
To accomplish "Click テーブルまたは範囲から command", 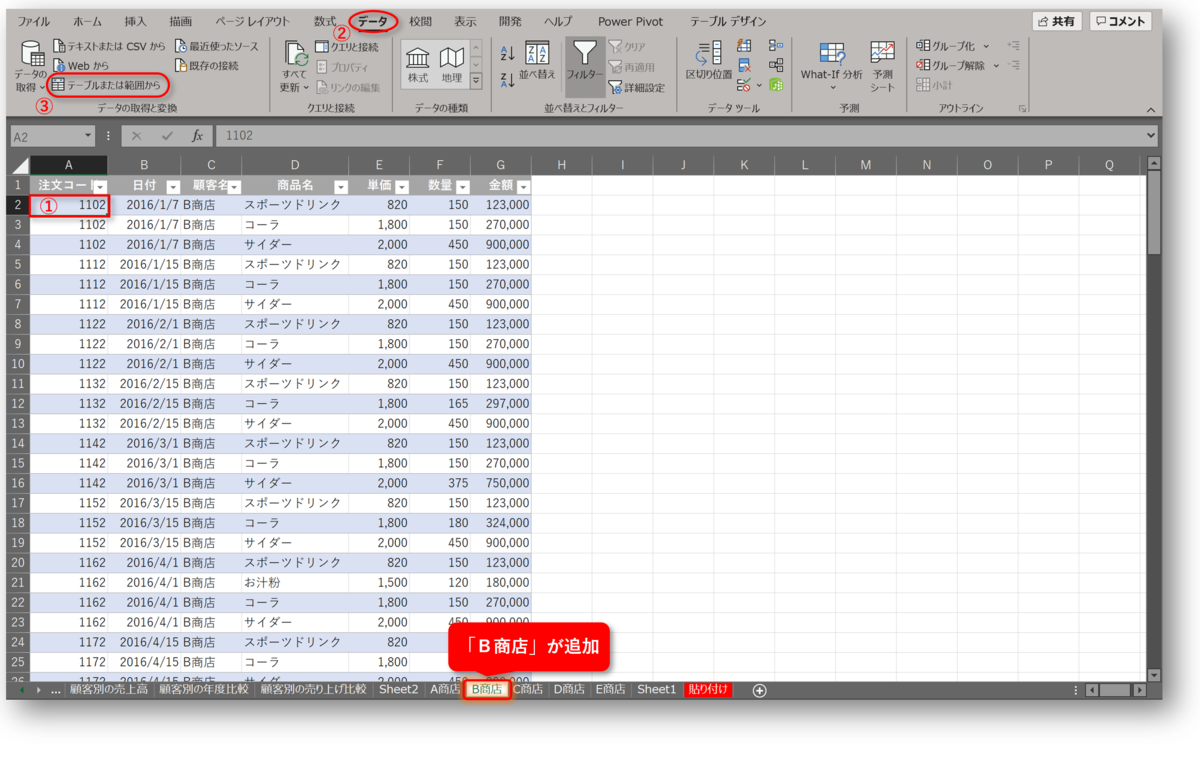I will [x=106, y=85].
